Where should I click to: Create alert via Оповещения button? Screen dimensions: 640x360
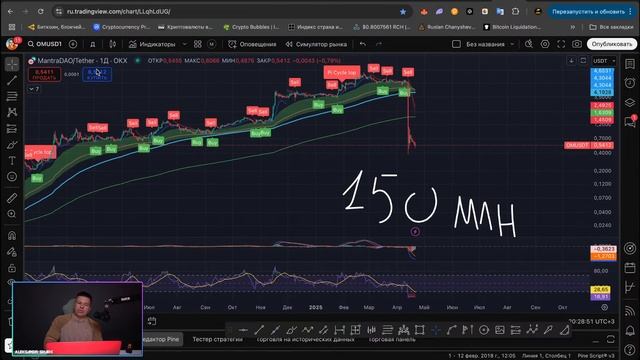pos(252,44)
